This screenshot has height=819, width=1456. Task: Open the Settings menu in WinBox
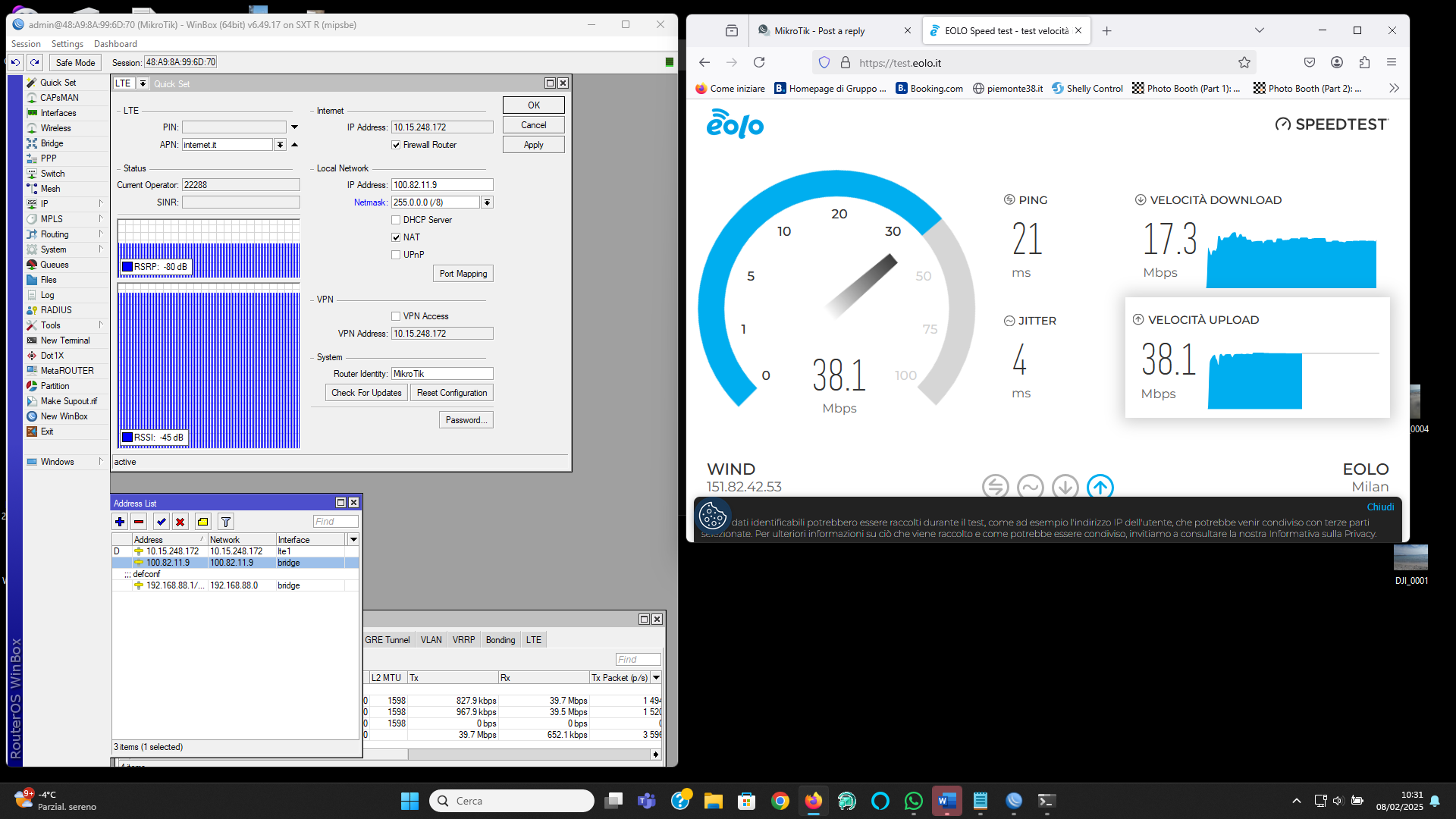click(67, 44)
